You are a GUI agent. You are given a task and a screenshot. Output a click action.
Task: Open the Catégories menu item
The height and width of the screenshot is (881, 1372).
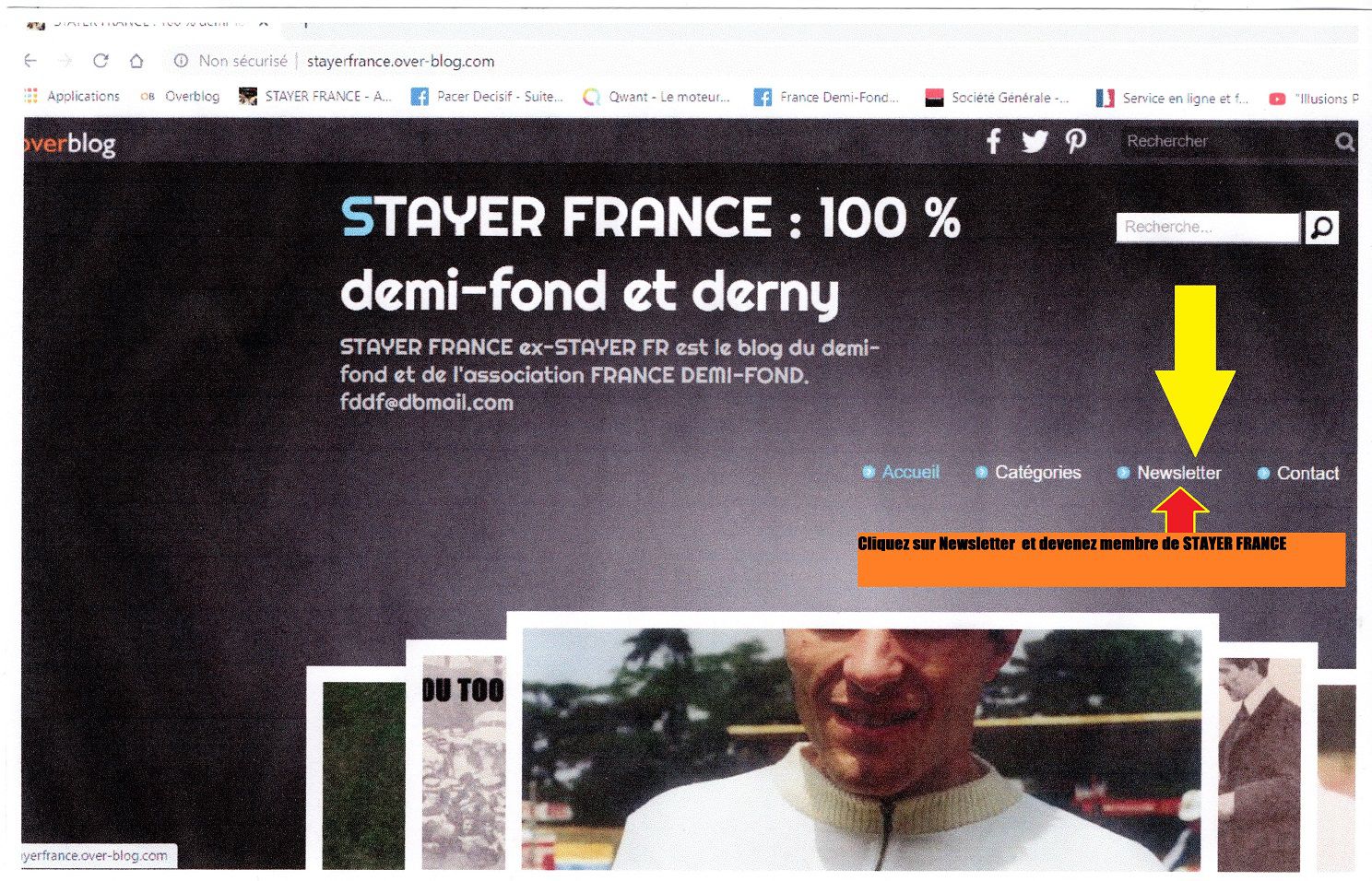tap(1028, 472)
